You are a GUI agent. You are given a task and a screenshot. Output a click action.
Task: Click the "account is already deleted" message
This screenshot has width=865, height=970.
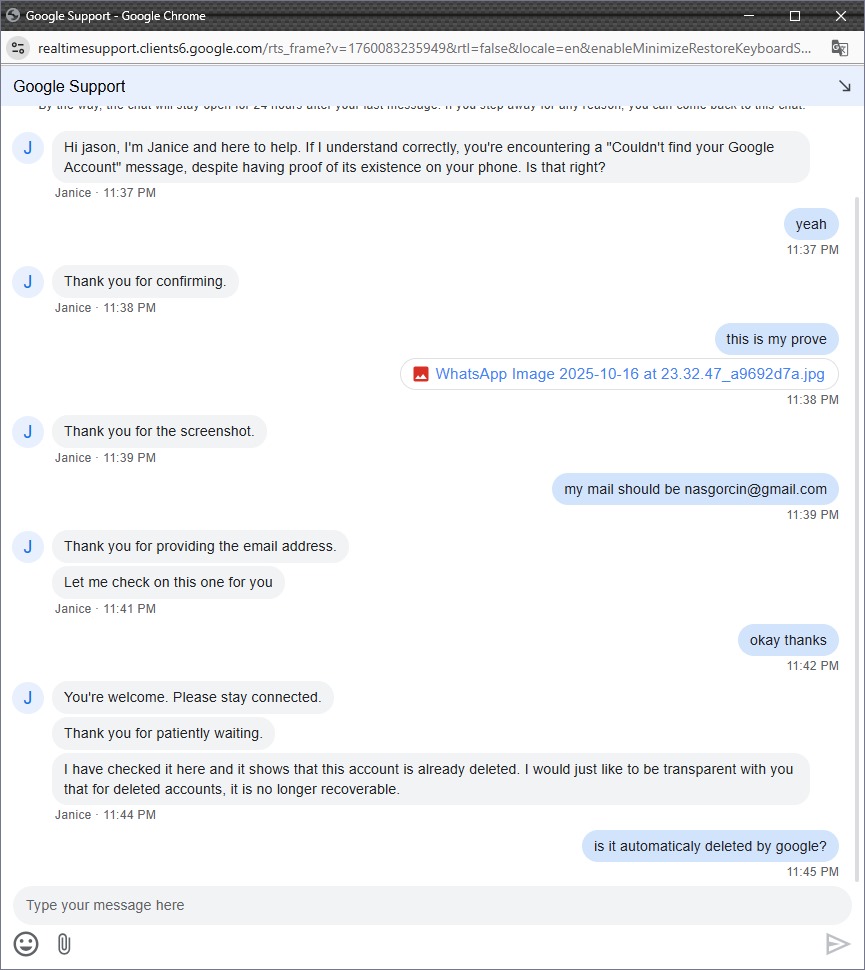(x=430, y=779)
